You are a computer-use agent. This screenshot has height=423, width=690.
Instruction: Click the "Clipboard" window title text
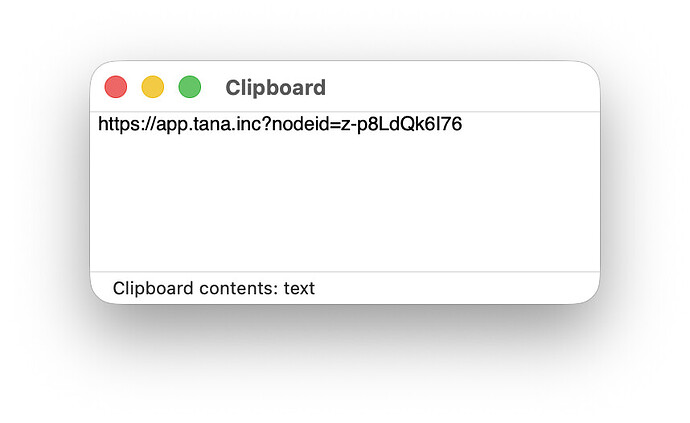275,88
